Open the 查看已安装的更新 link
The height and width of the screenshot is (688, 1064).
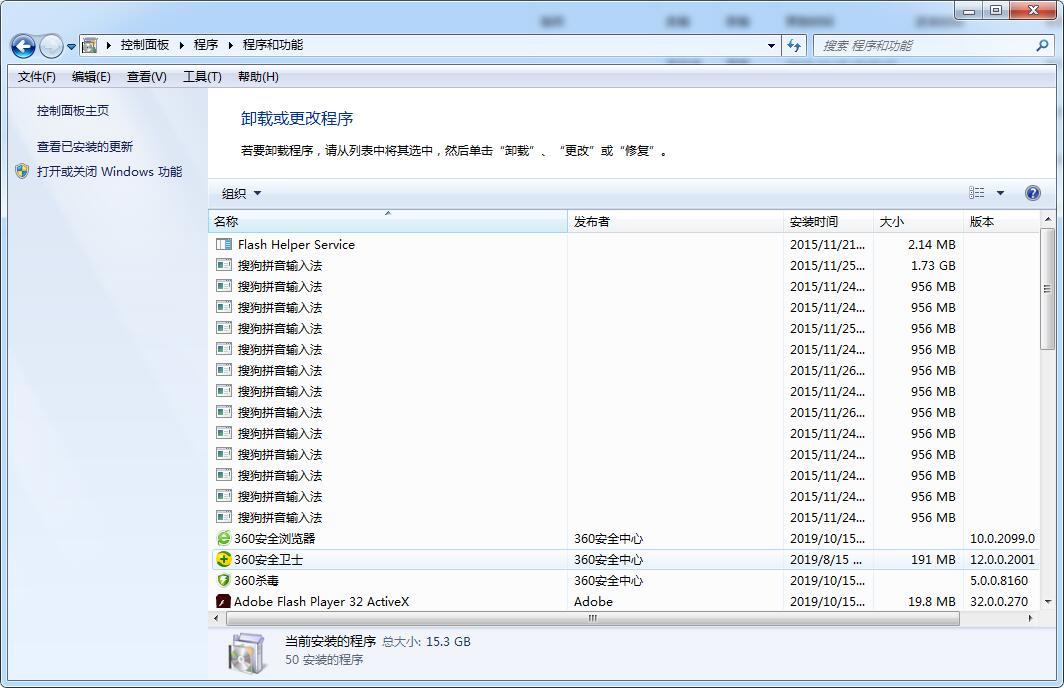(x=85, y=147)
